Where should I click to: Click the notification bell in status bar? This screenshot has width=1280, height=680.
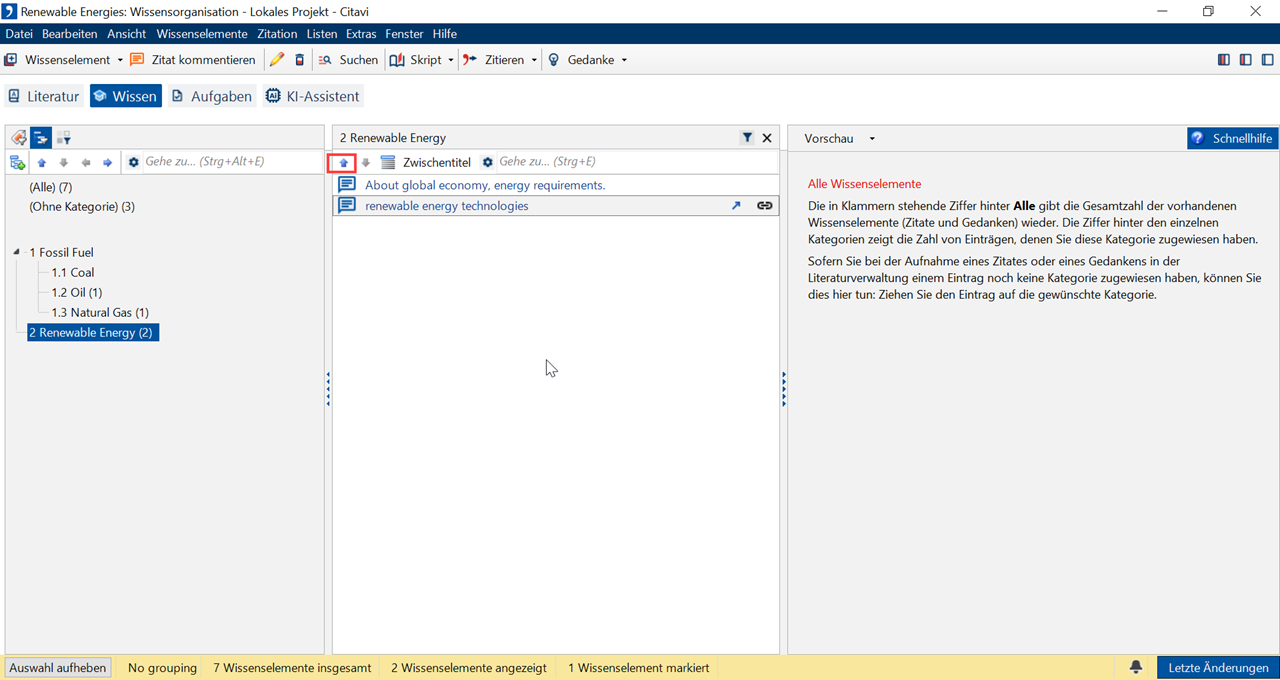(x=1136, y=668)
